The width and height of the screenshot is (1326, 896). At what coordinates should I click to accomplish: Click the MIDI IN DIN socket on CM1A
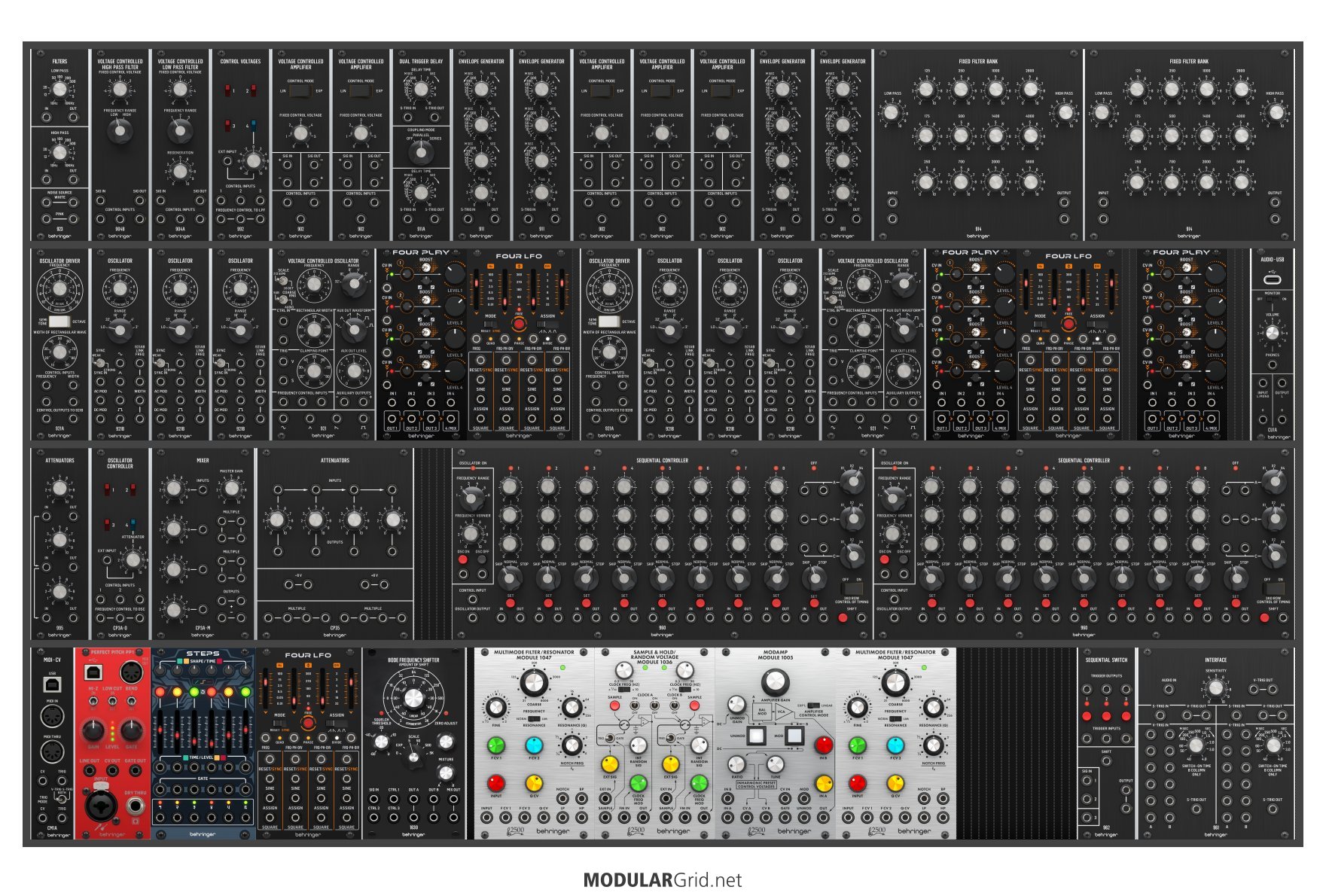click(x=52, y=717)
